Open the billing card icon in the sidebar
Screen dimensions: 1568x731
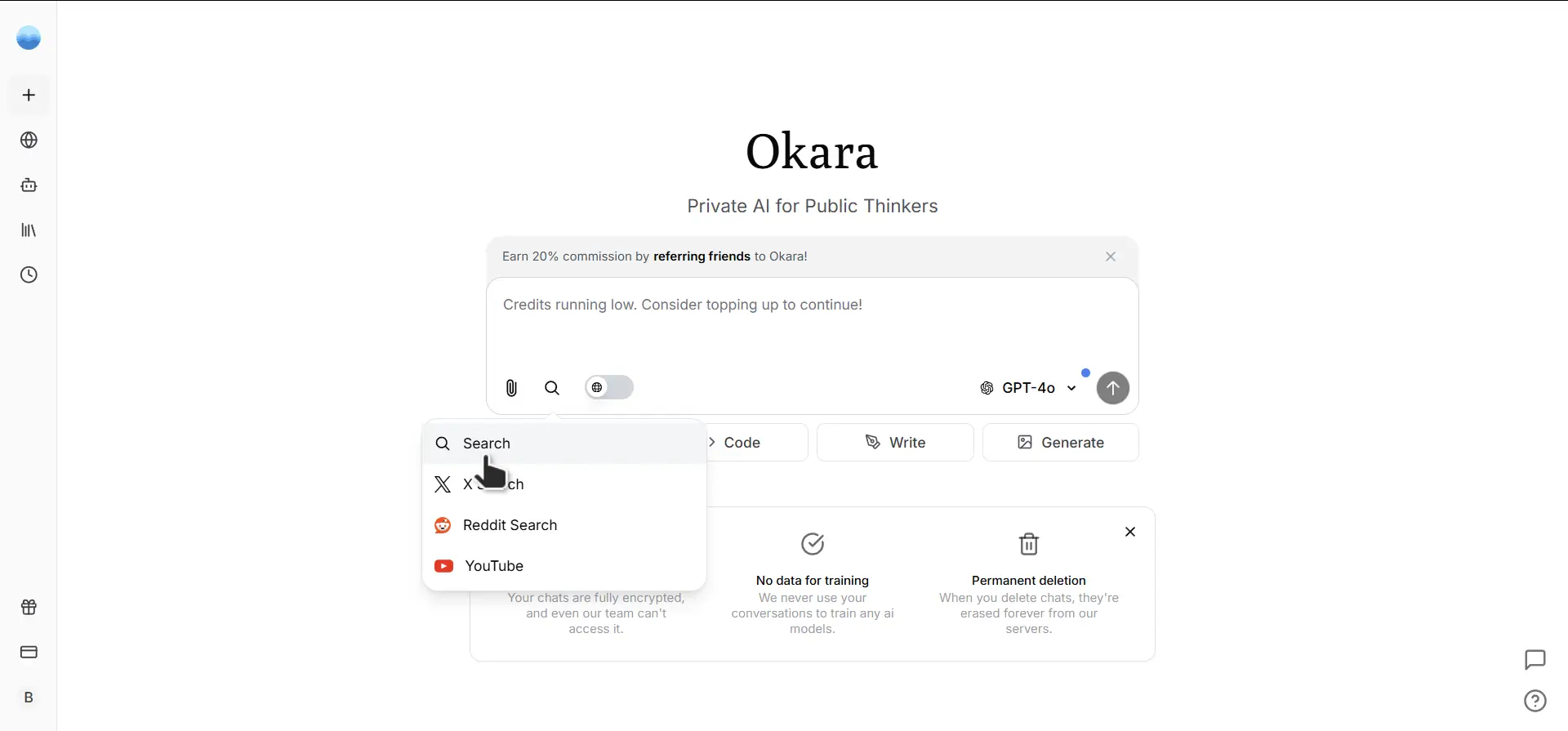pos(29,653)
